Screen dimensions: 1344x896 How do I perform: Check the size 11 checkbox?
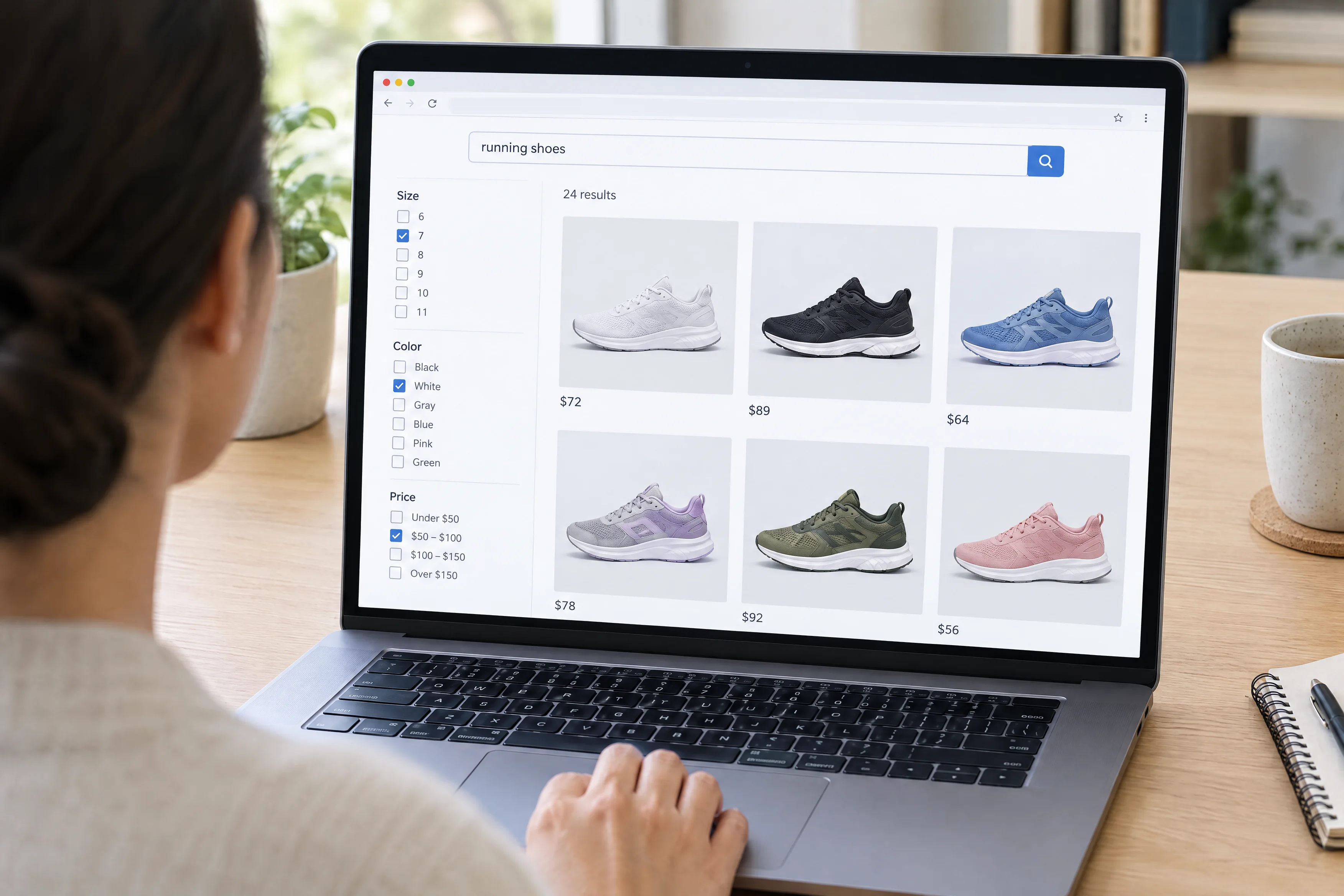[401, 311]
